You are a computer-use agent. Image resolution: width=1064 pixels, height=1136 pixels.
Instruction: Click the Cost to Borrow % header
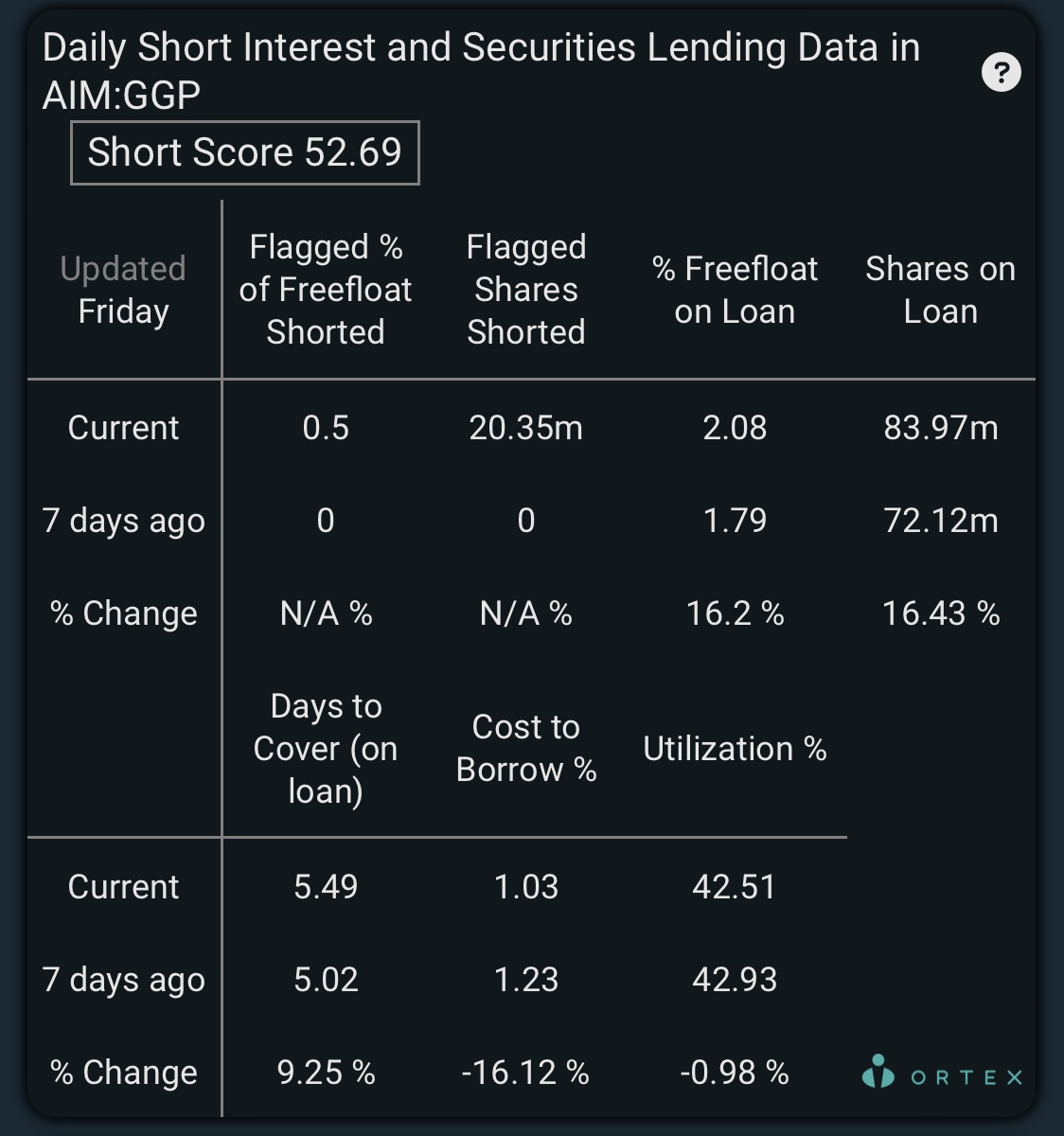[x=526, y=749]
